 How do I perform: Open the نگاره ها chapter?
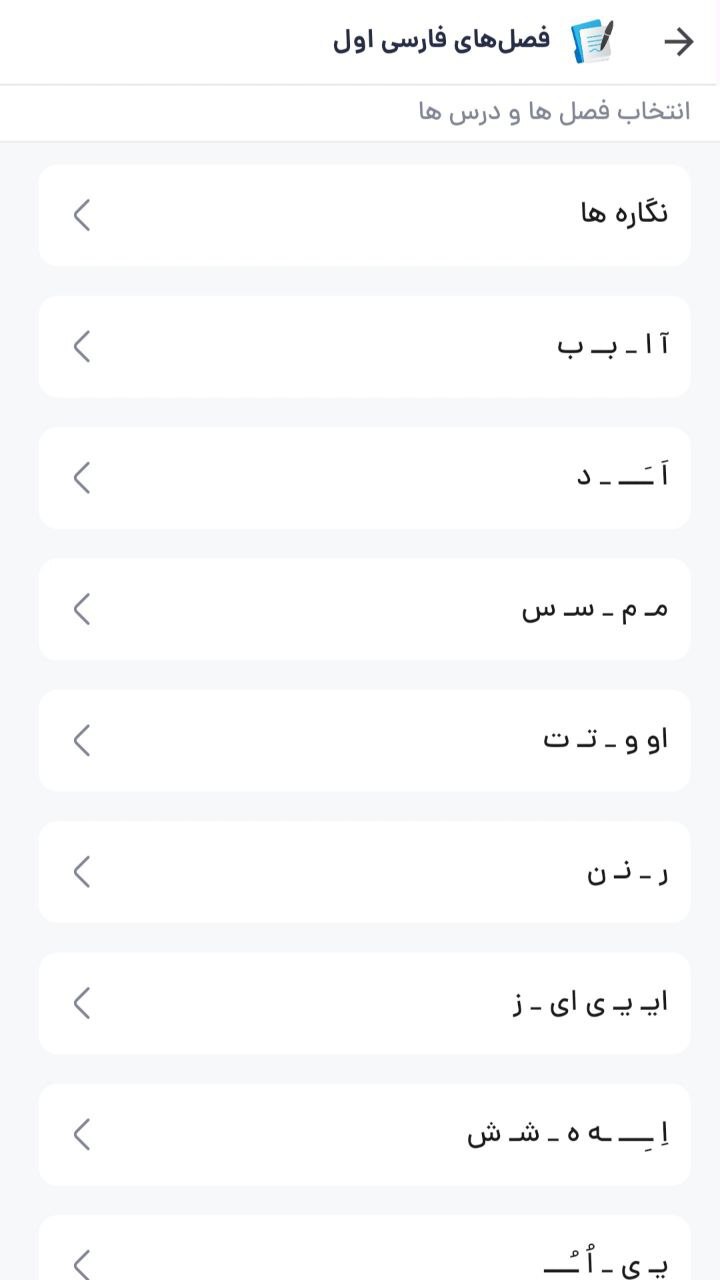click(624, 214)
